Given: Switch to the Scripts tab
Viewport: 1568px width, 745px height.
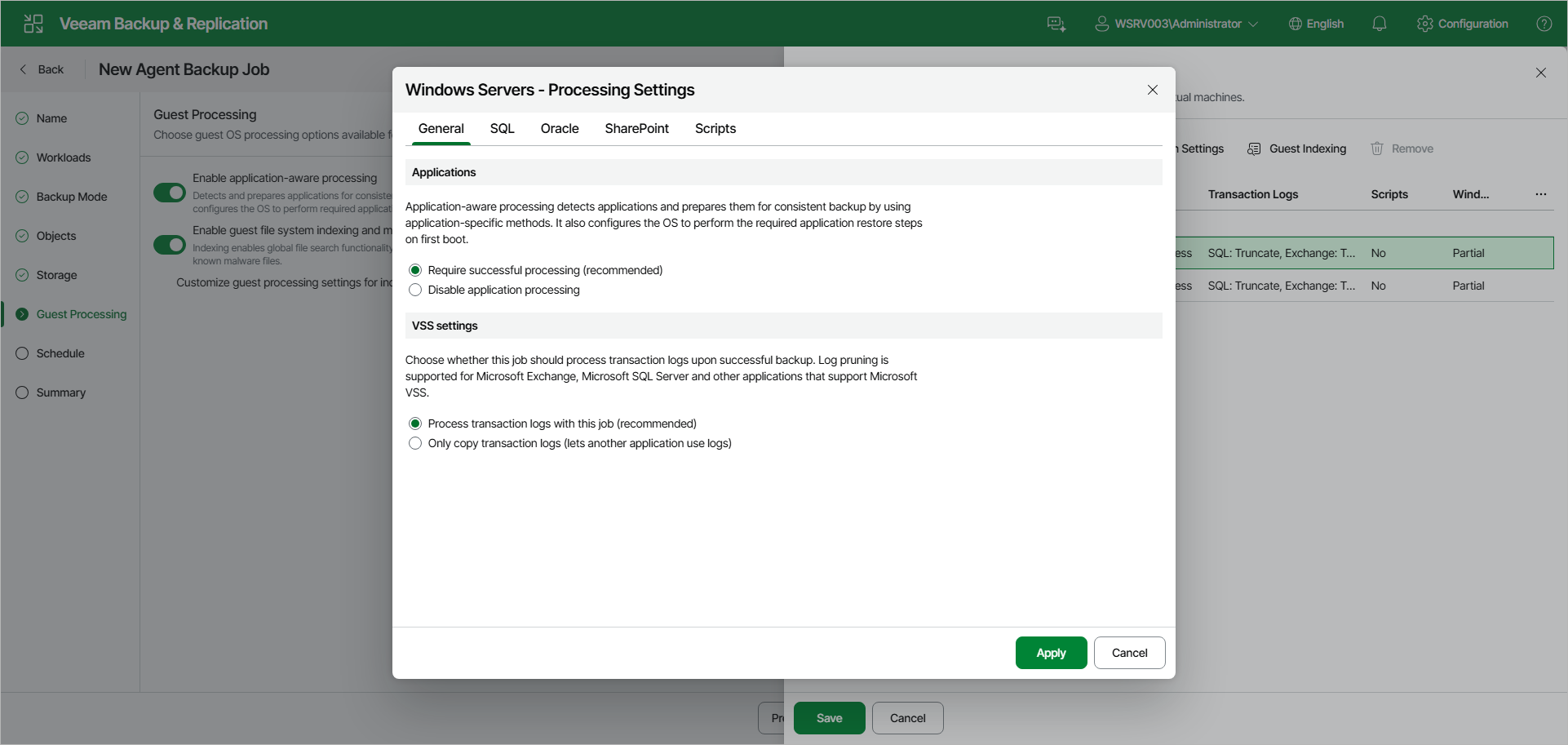Looking at the screenshot, I should [x=715, y=128].
